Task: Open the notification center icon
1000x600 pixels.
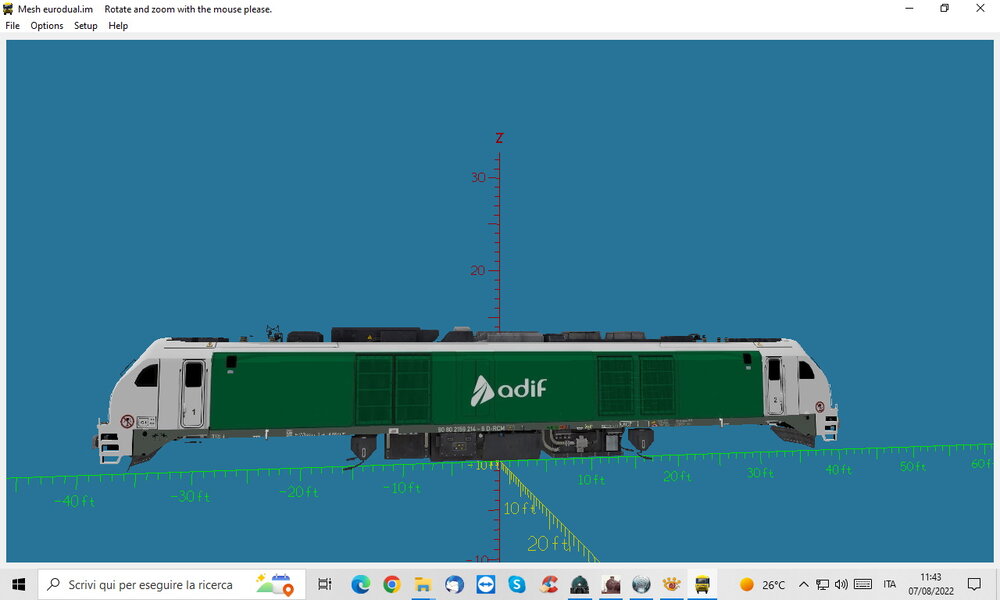Action: [x=974, y=584]
